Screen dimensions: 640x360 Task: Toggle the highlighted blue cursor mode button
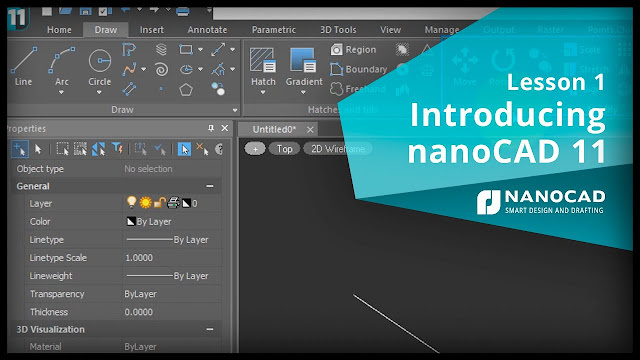(184, 149)
